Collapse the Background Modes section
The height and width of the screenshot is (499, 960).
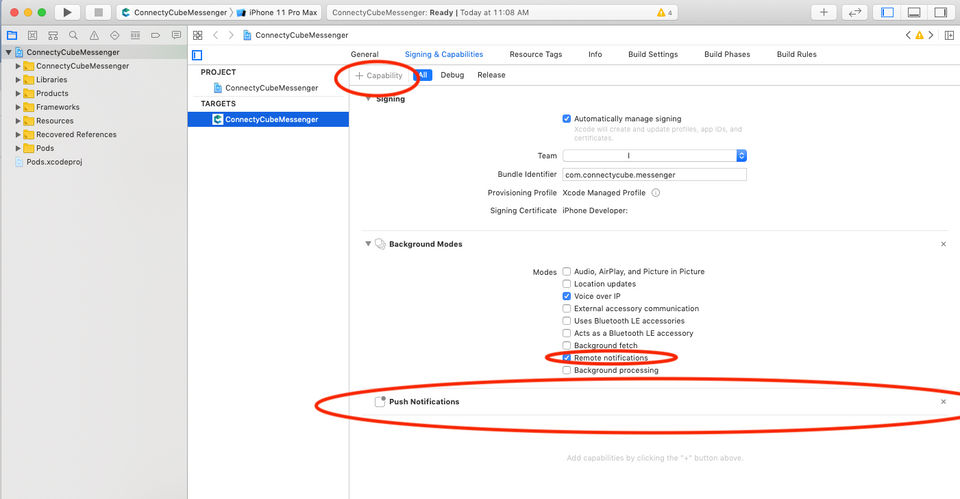click(368, 244)
